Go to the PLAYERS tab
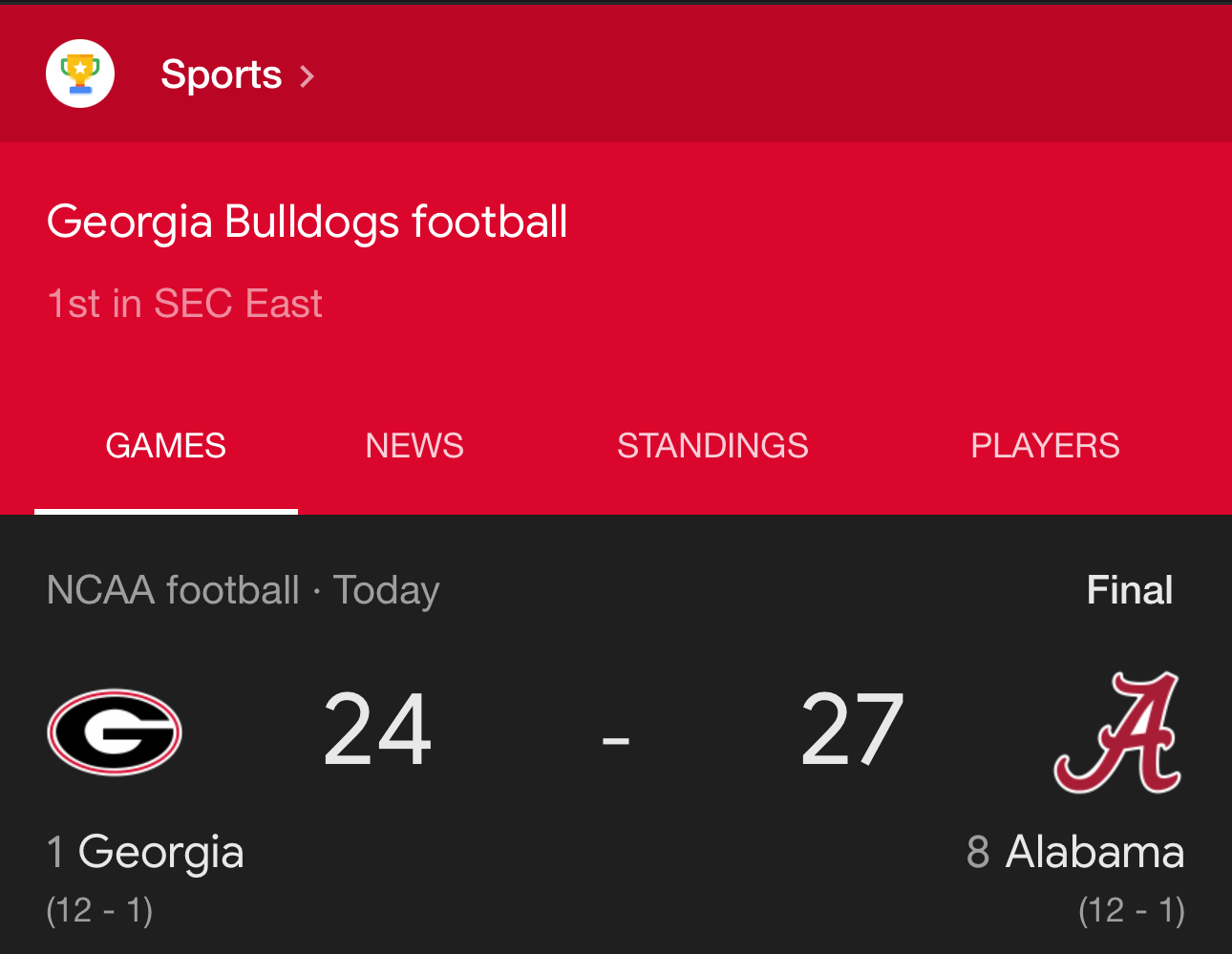The height and width of the screenshot is (954, 1232). click(x=1045, y=446)
